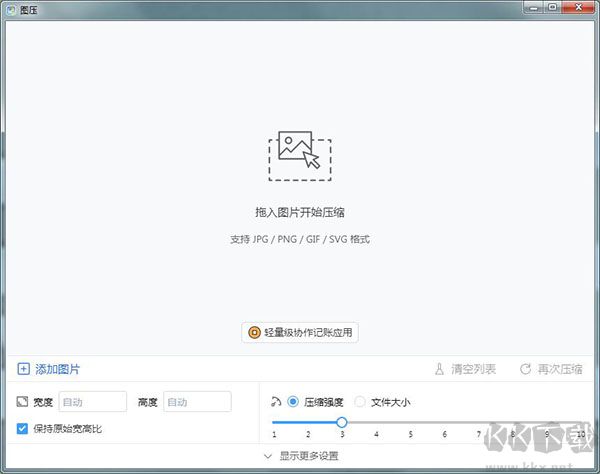The image size is (600, 474).
Task: Click the 宽度 width input field
Action: pyautogui.click(x=93, y=402)
